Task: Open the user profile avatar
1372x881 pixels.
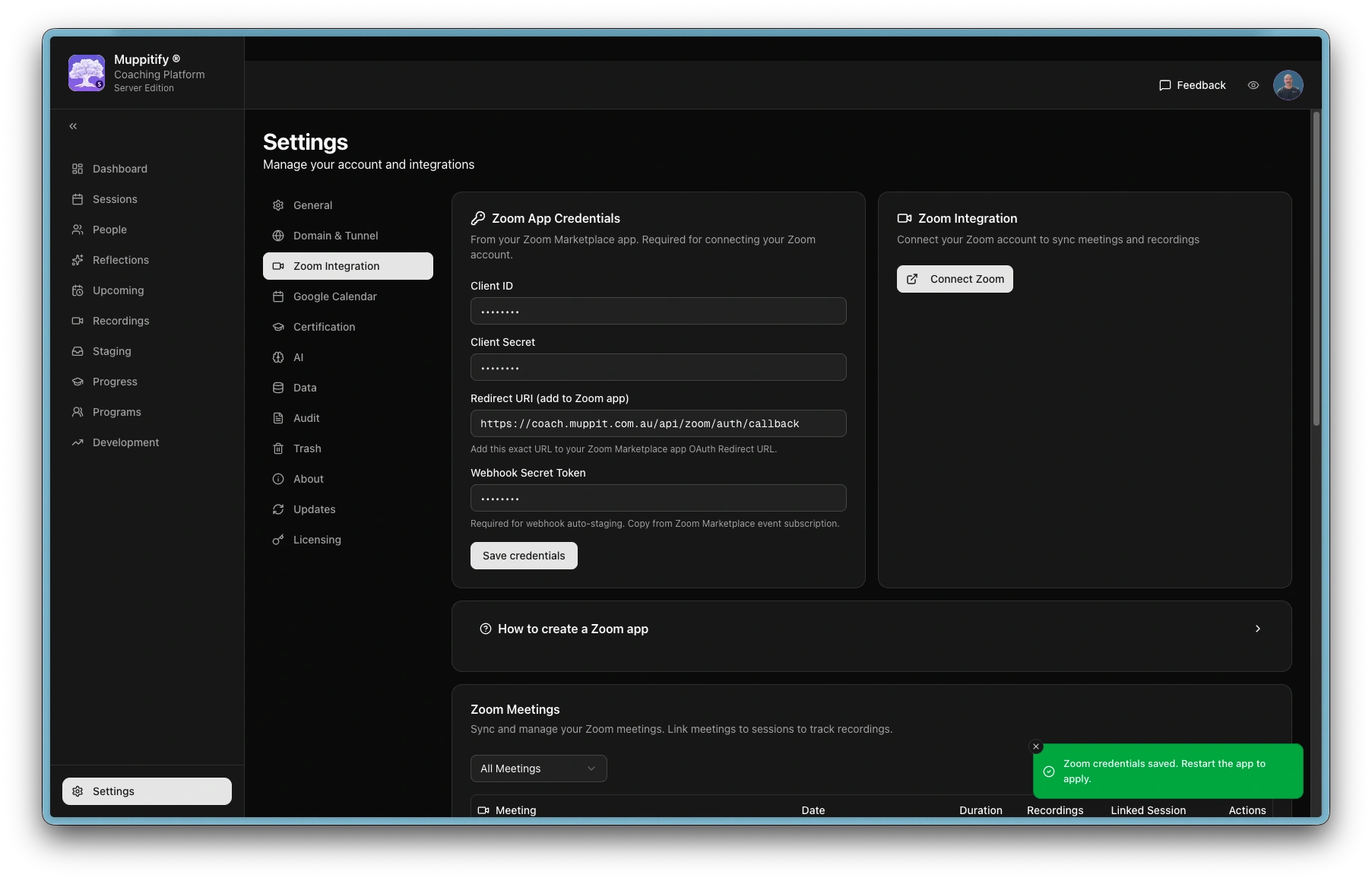Action: [x=1288, y=85]
